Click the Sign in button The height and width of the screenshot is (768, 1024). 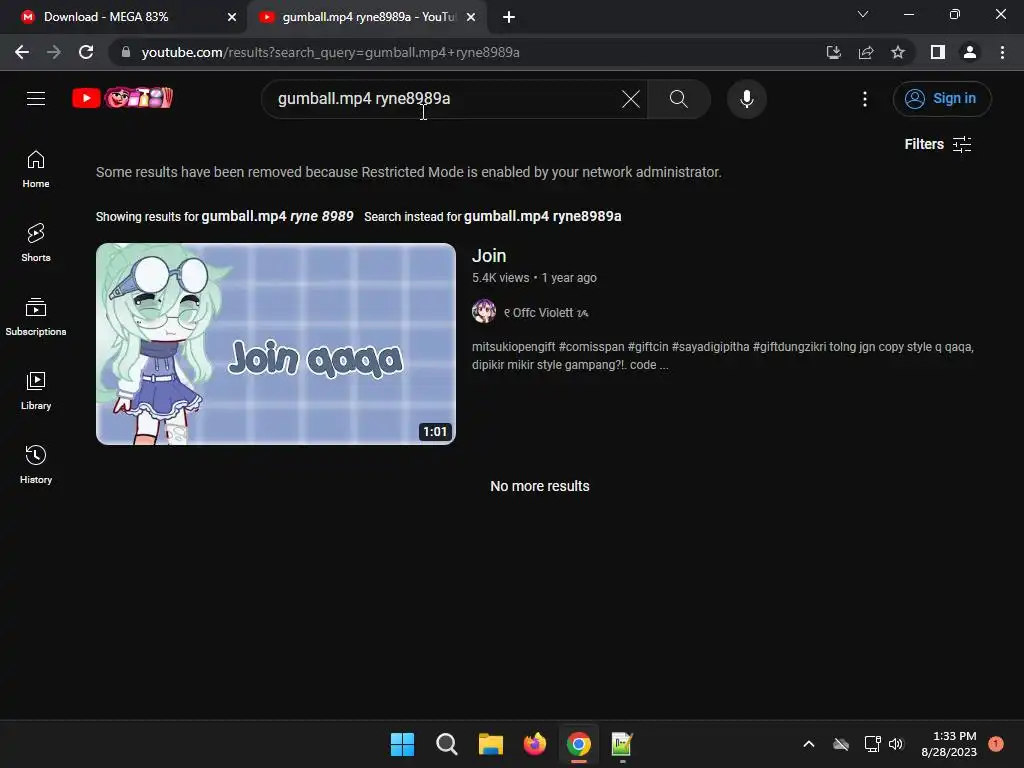point(942,99)
